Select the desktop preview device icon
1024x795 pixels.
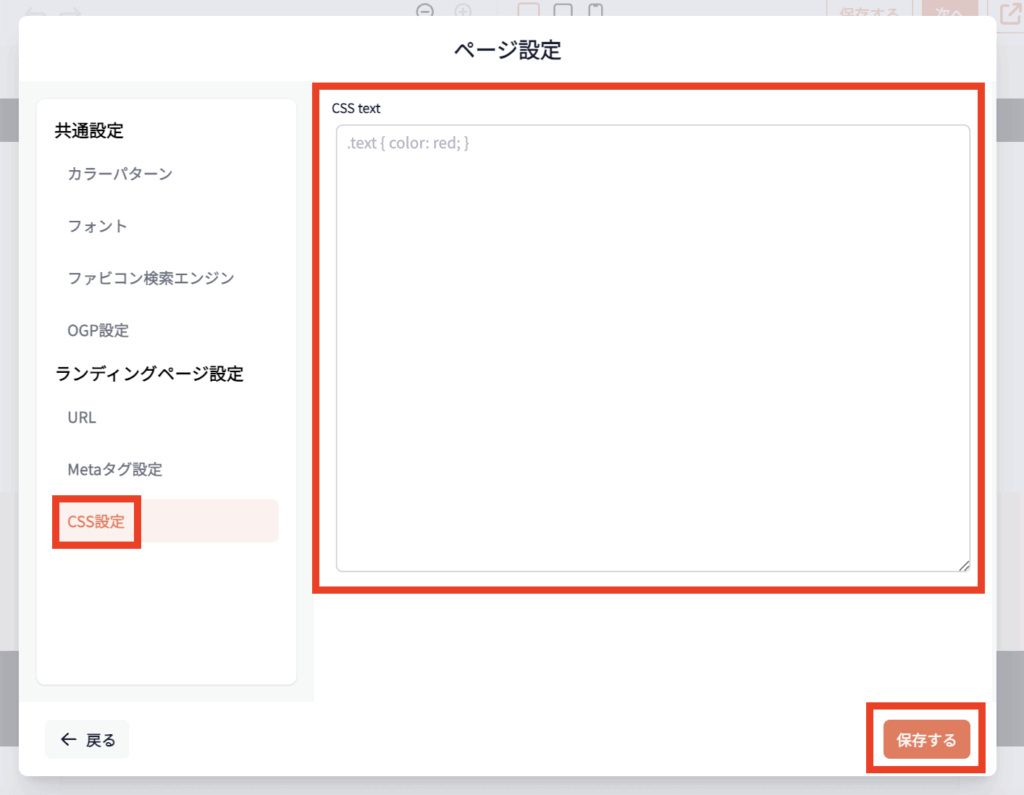(x=529, y=11)
